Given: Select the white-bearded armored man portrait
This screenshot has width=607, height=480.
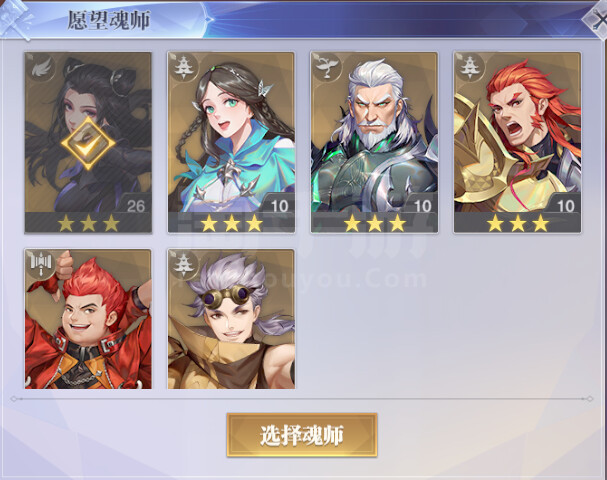Looking at the screenshot, I should coord(374,142).
